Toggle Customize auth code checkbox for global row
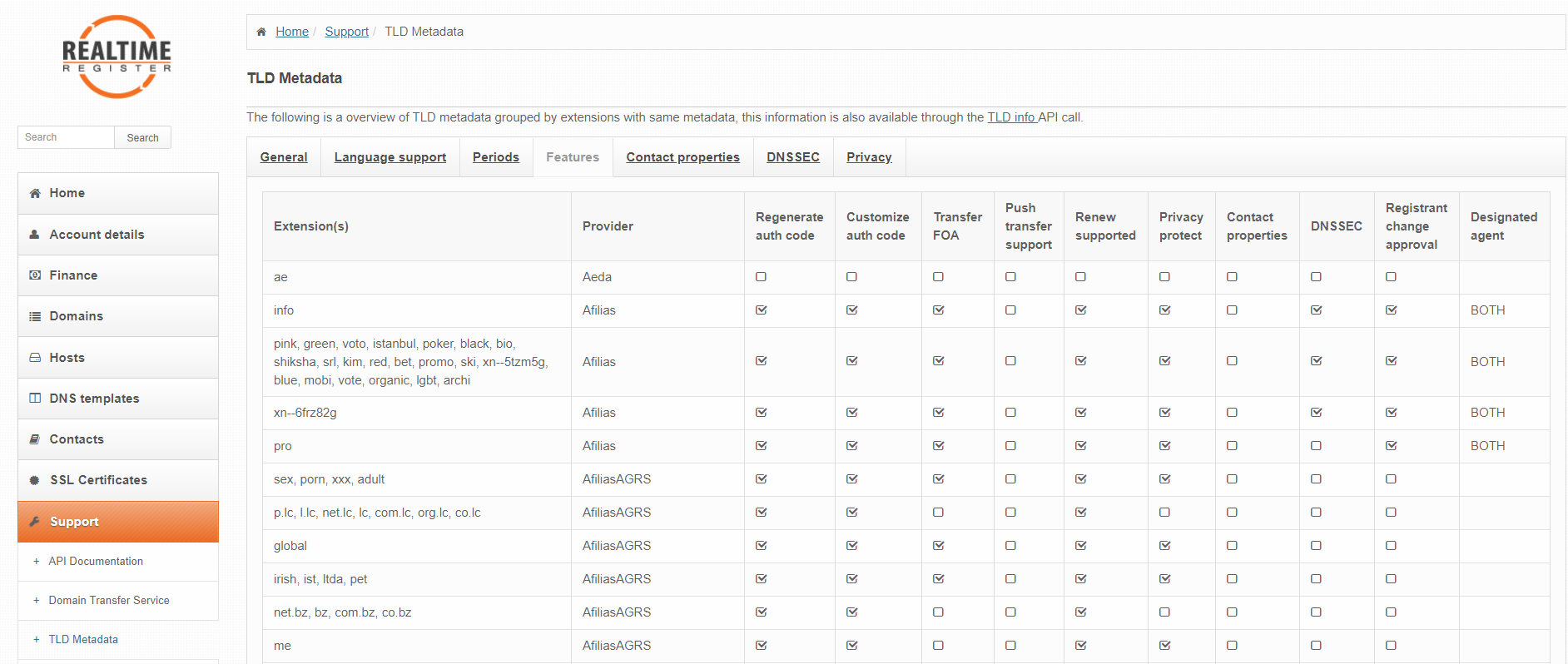Image resolution: width=1568 pixels, height=664 pixels. 851,546
